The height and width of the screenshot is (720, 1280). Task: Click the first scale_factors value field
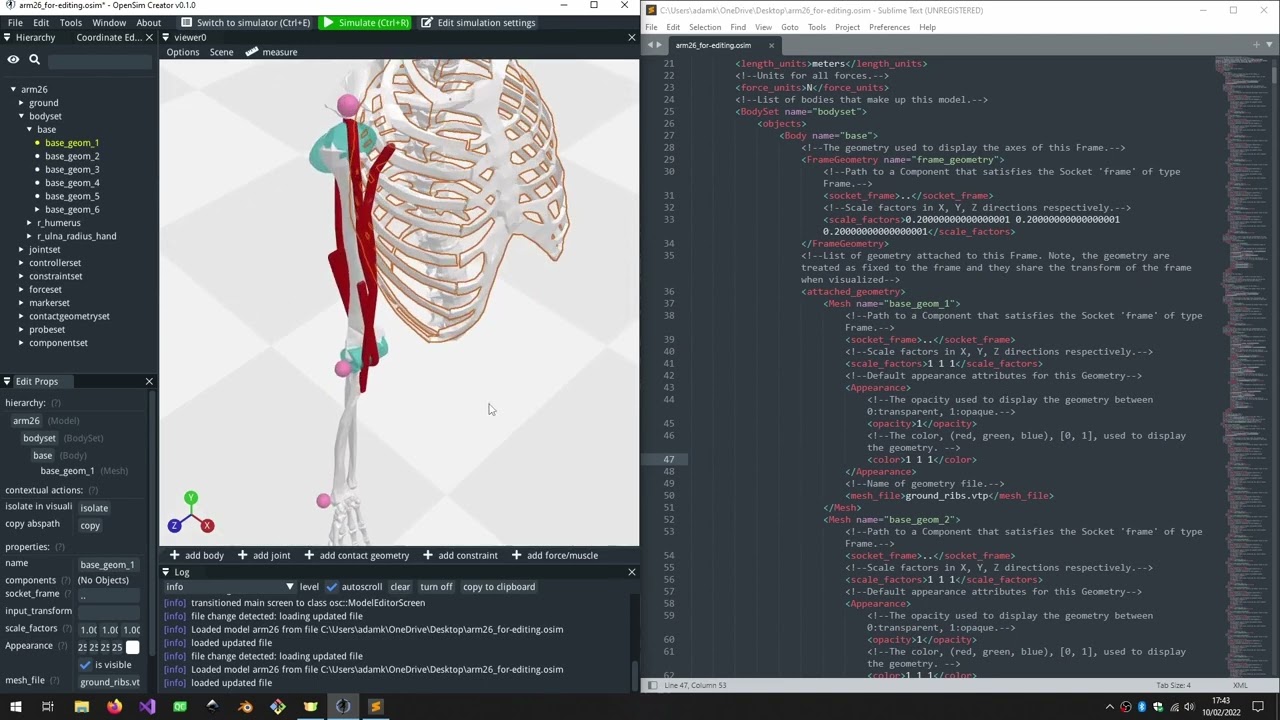pyautogui.click(x=88, y=629)
